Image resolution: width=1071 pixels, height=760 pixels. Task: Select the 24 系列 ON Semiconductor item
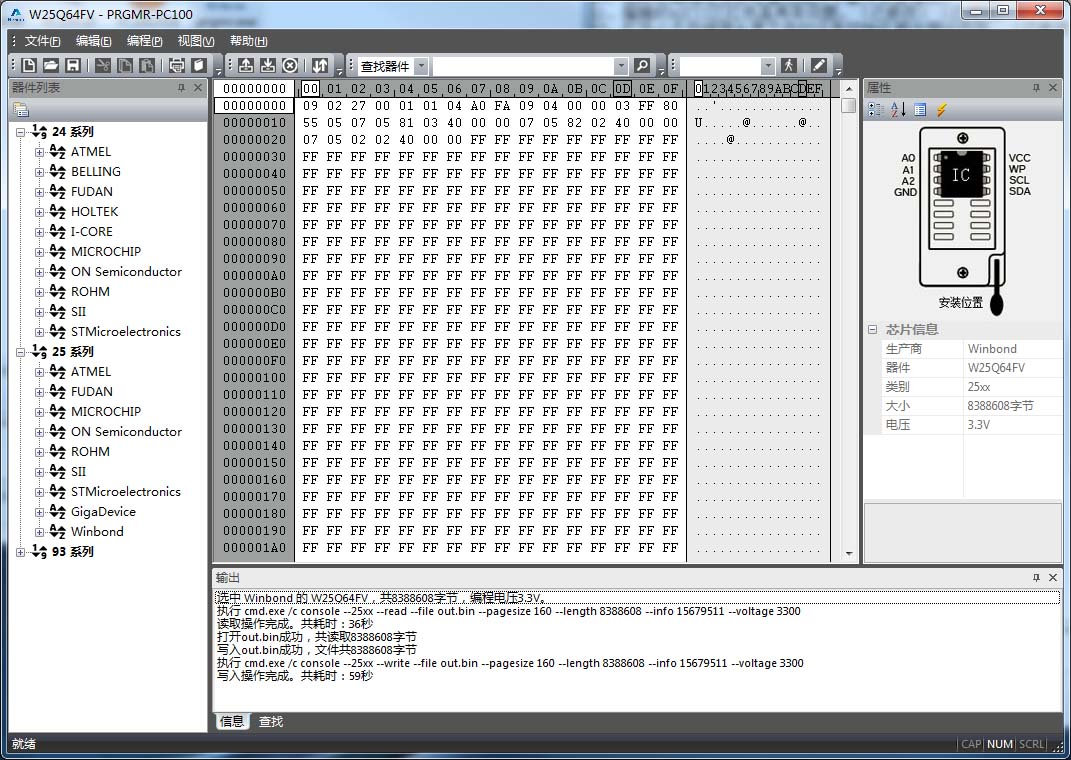coord(126,272)
